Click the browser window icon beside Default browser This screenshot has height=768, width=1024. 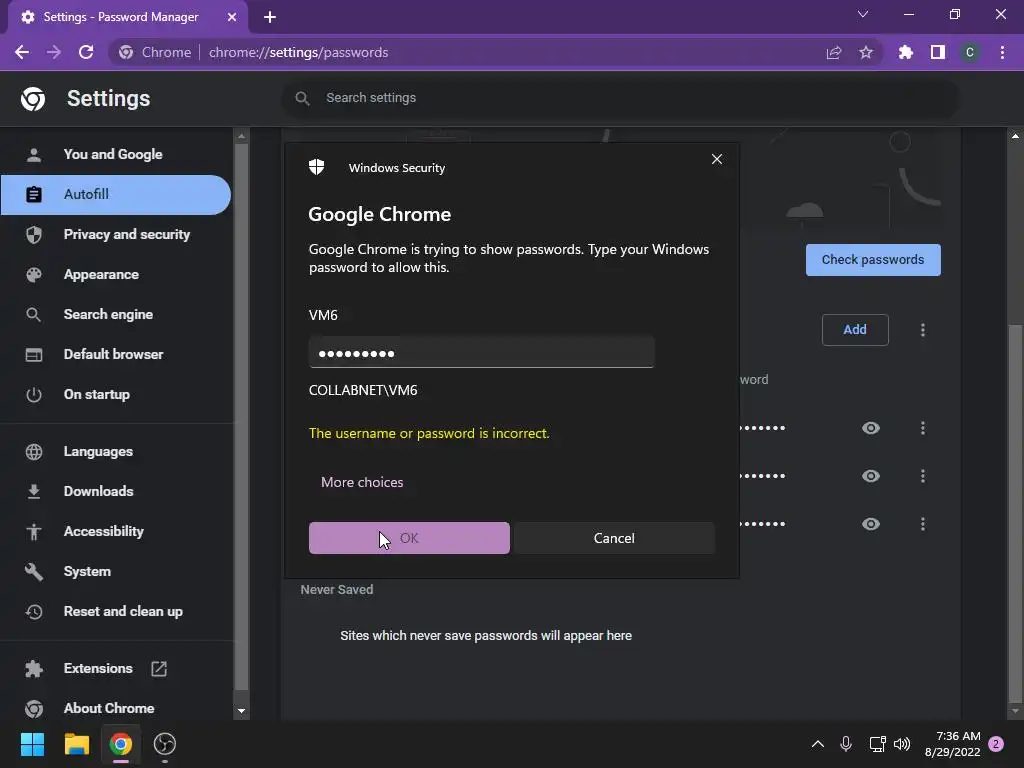(34, 354)
